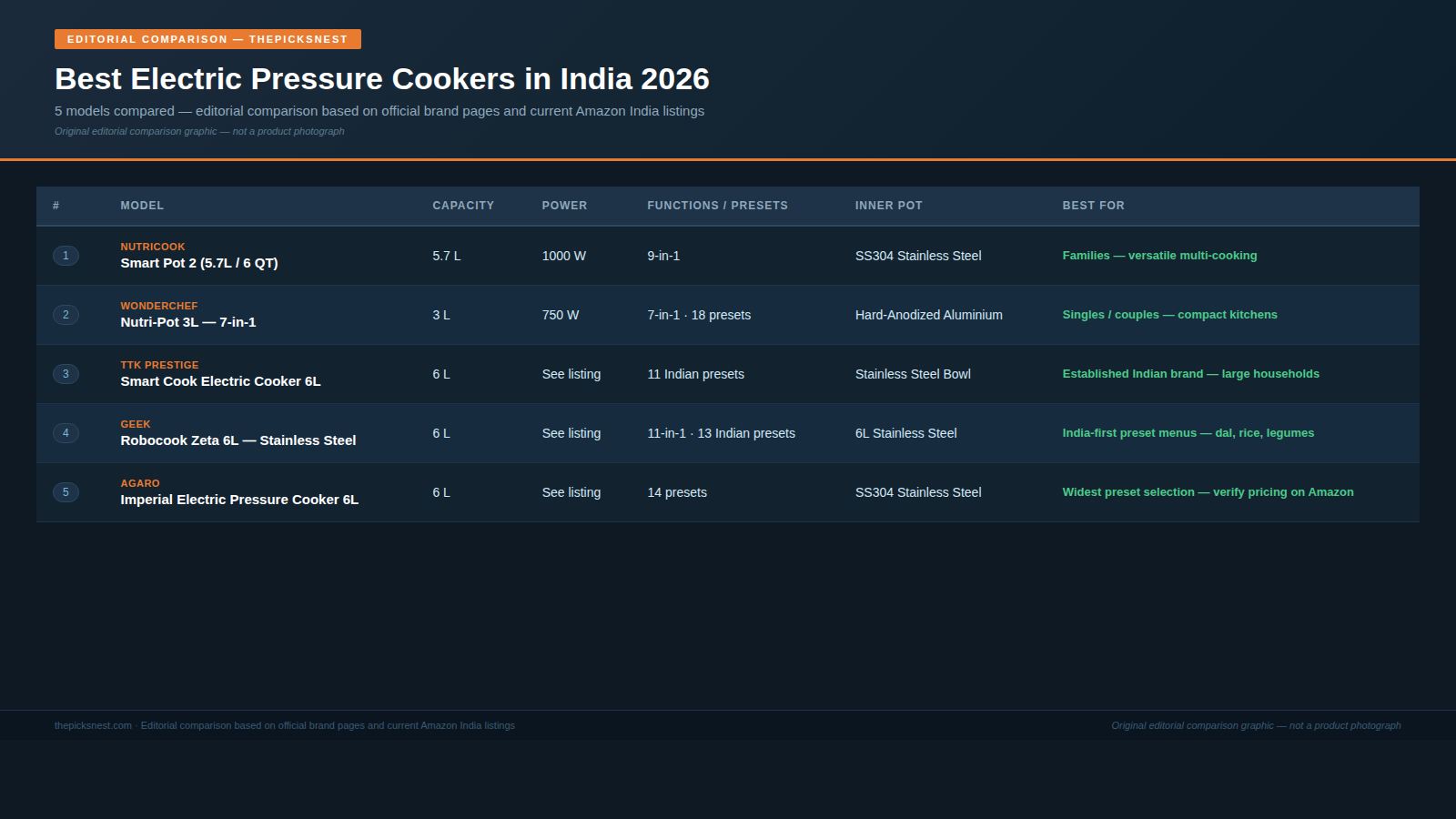
Task: Select the GEEK brand label
Action: click(136, 424)
